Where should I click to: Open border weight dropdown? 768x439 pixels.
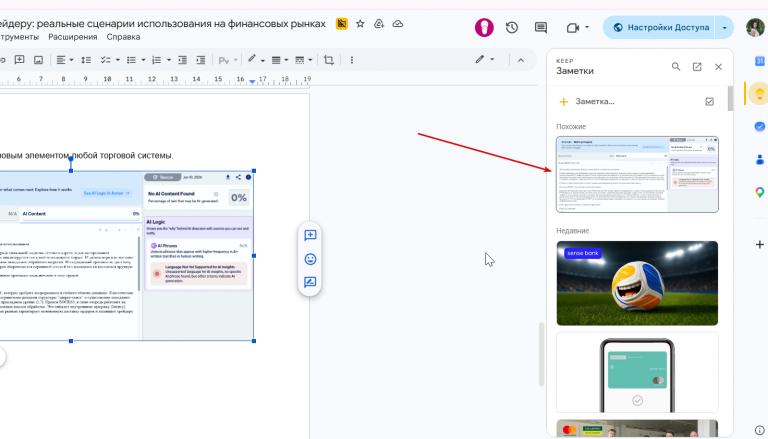280,60
